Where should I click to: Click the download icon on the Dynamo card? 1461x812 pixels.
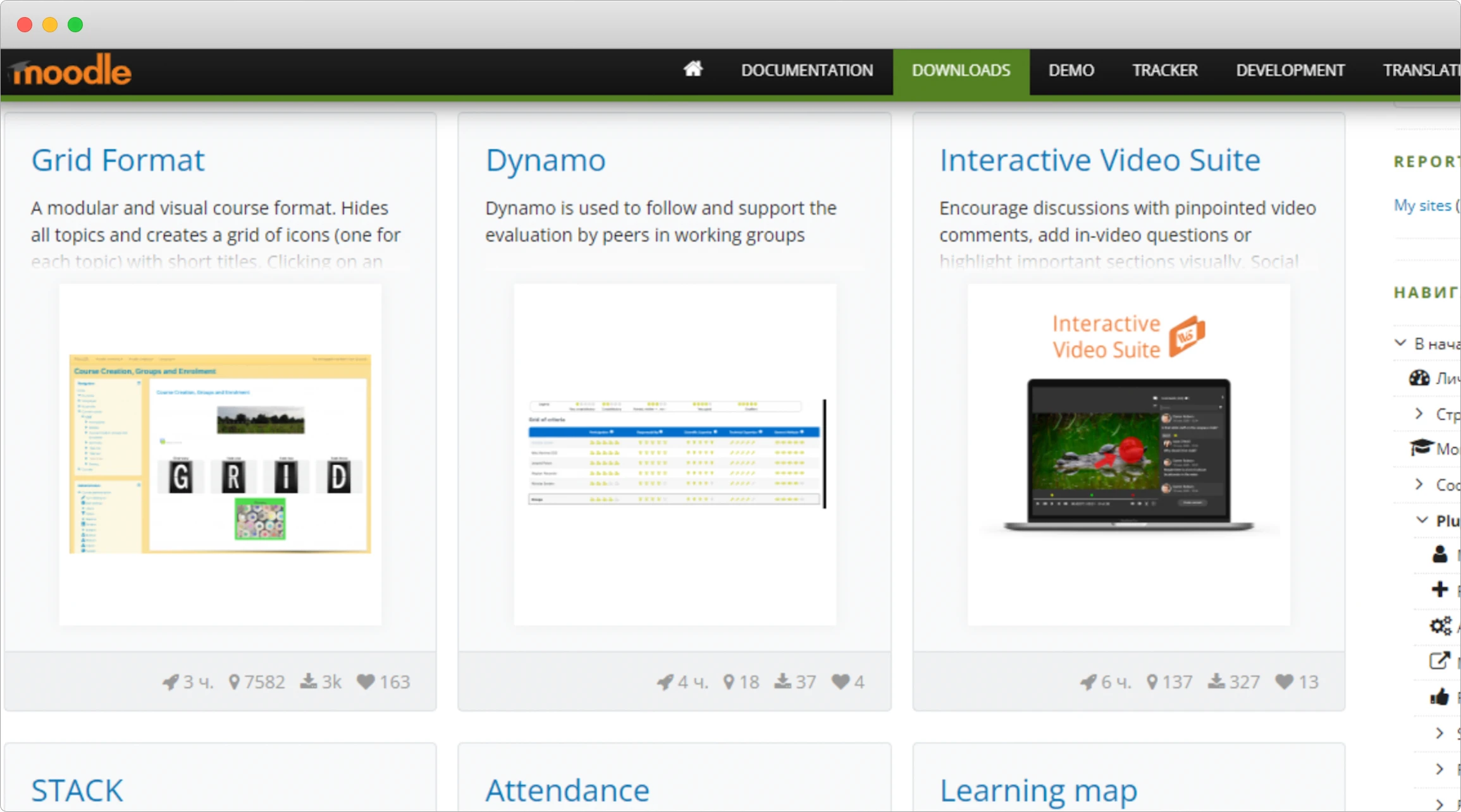784,682
